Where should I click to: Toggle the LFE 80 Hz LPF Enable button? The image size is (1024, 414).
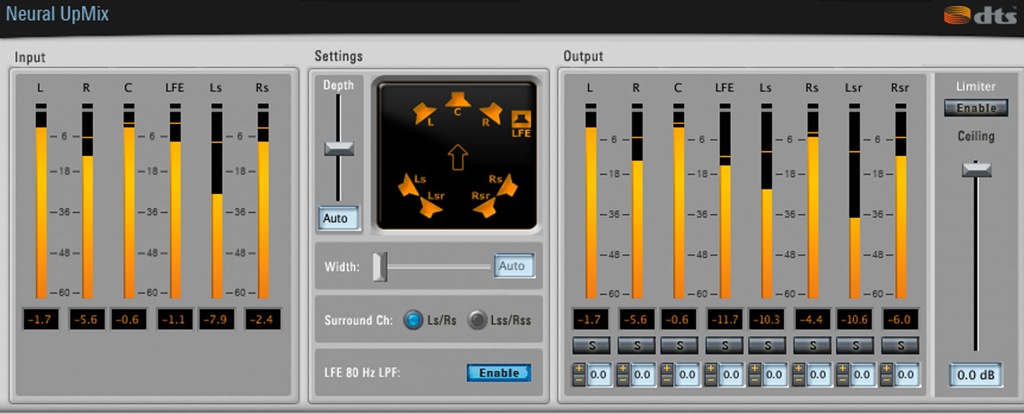point(499,373)
